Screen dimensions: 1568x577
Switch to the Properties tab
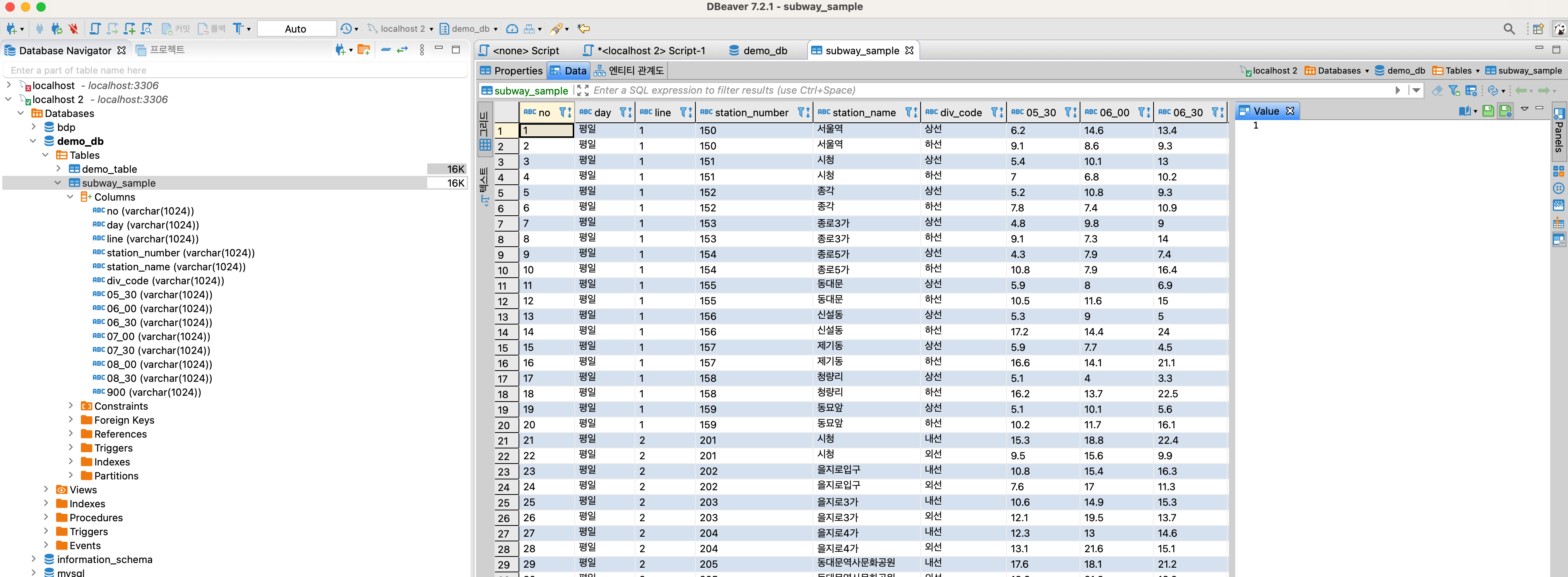coord(511,71)
